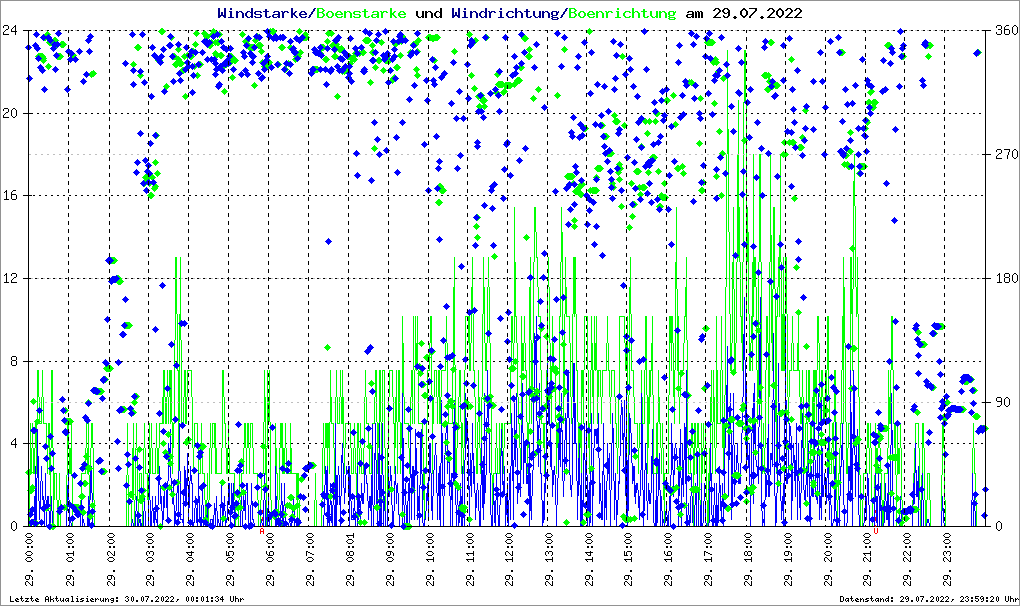
Task: Click the 00:00 time axis label
Action: 31,560
